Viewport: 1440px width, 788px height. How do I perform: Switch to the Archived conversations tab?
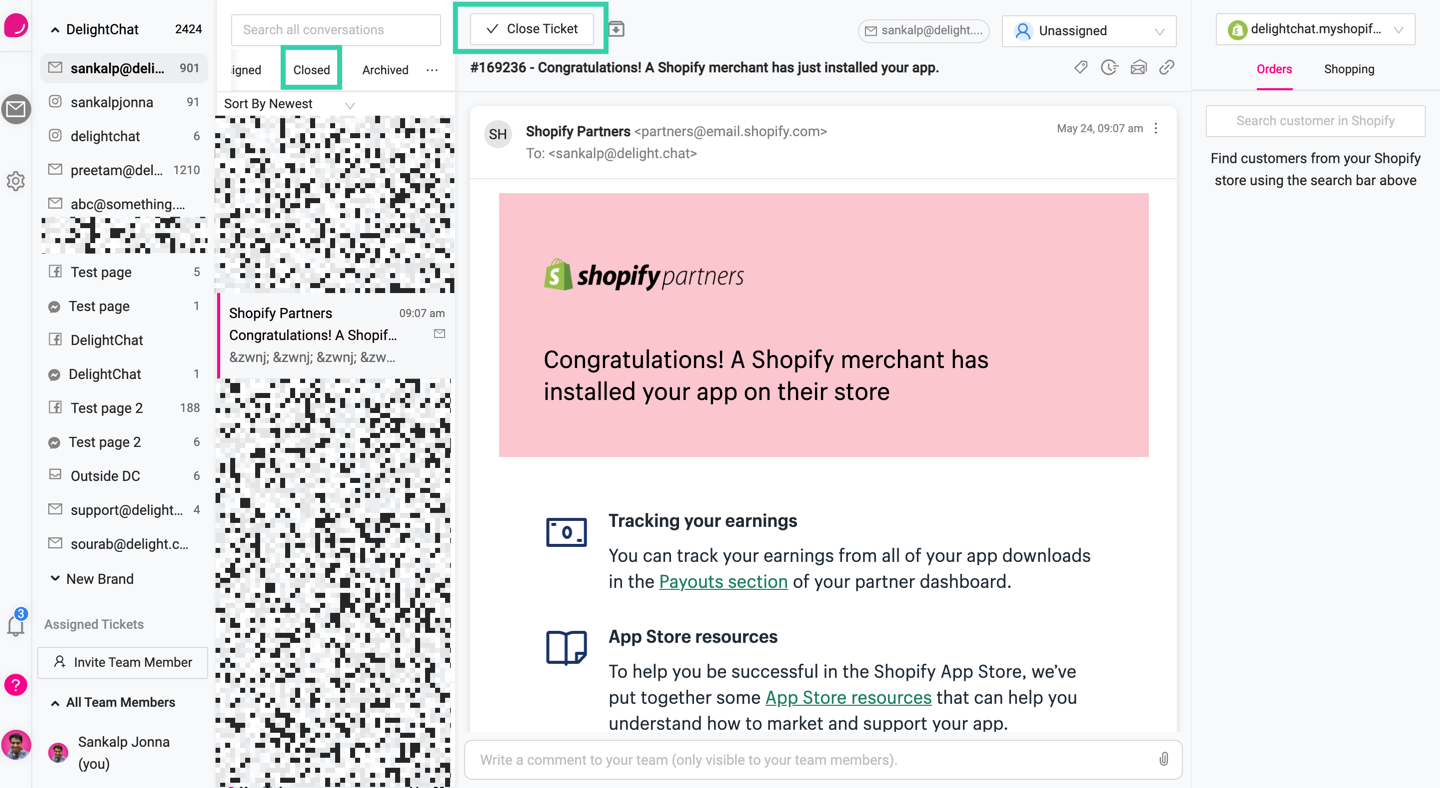click(385, 70)
